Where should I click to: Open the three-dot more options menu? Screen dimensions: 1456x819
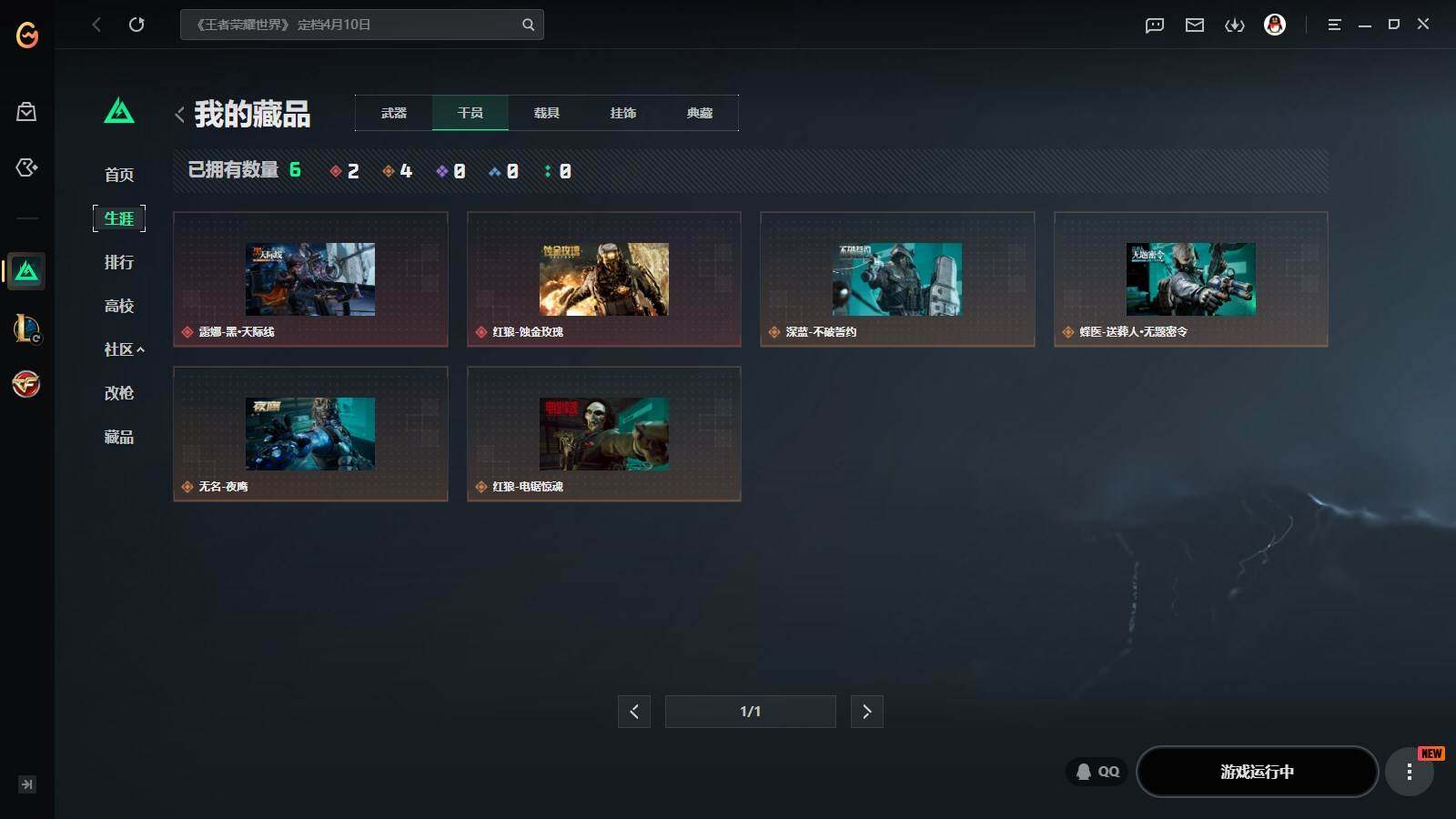click(1409, 772)
